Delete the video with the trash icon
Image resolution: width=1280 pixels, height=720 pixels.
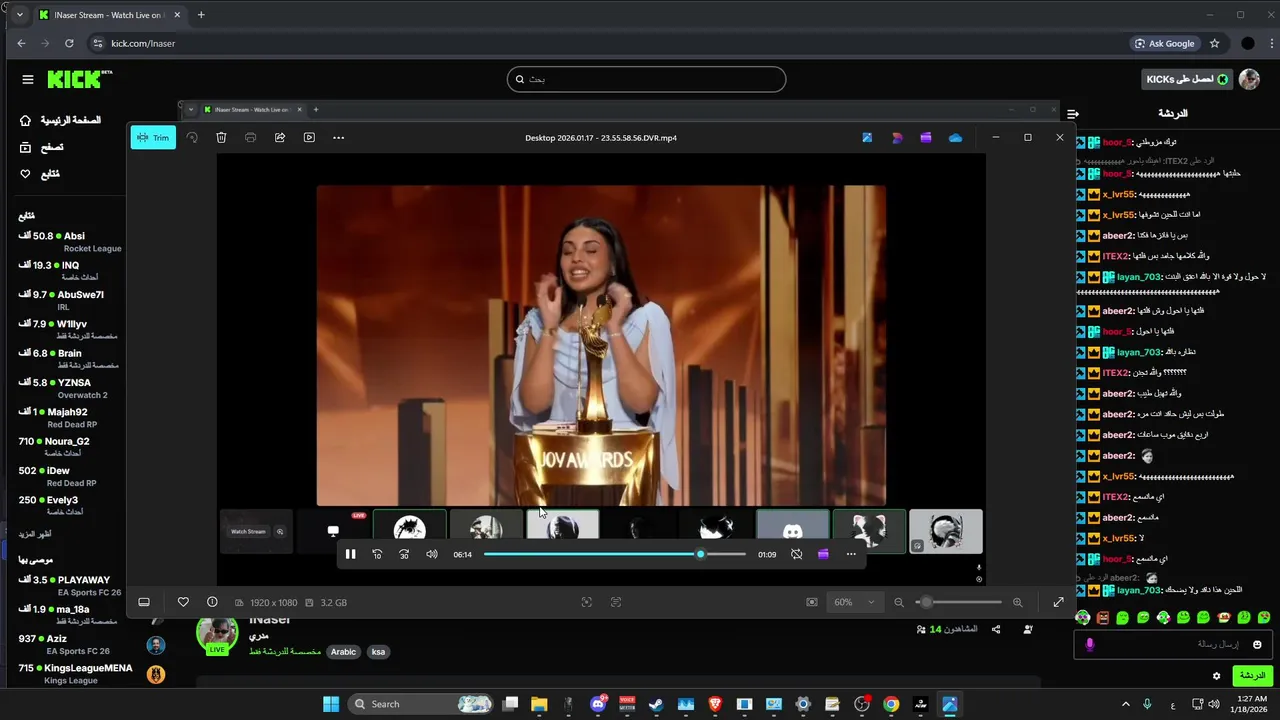coord(221,138)
